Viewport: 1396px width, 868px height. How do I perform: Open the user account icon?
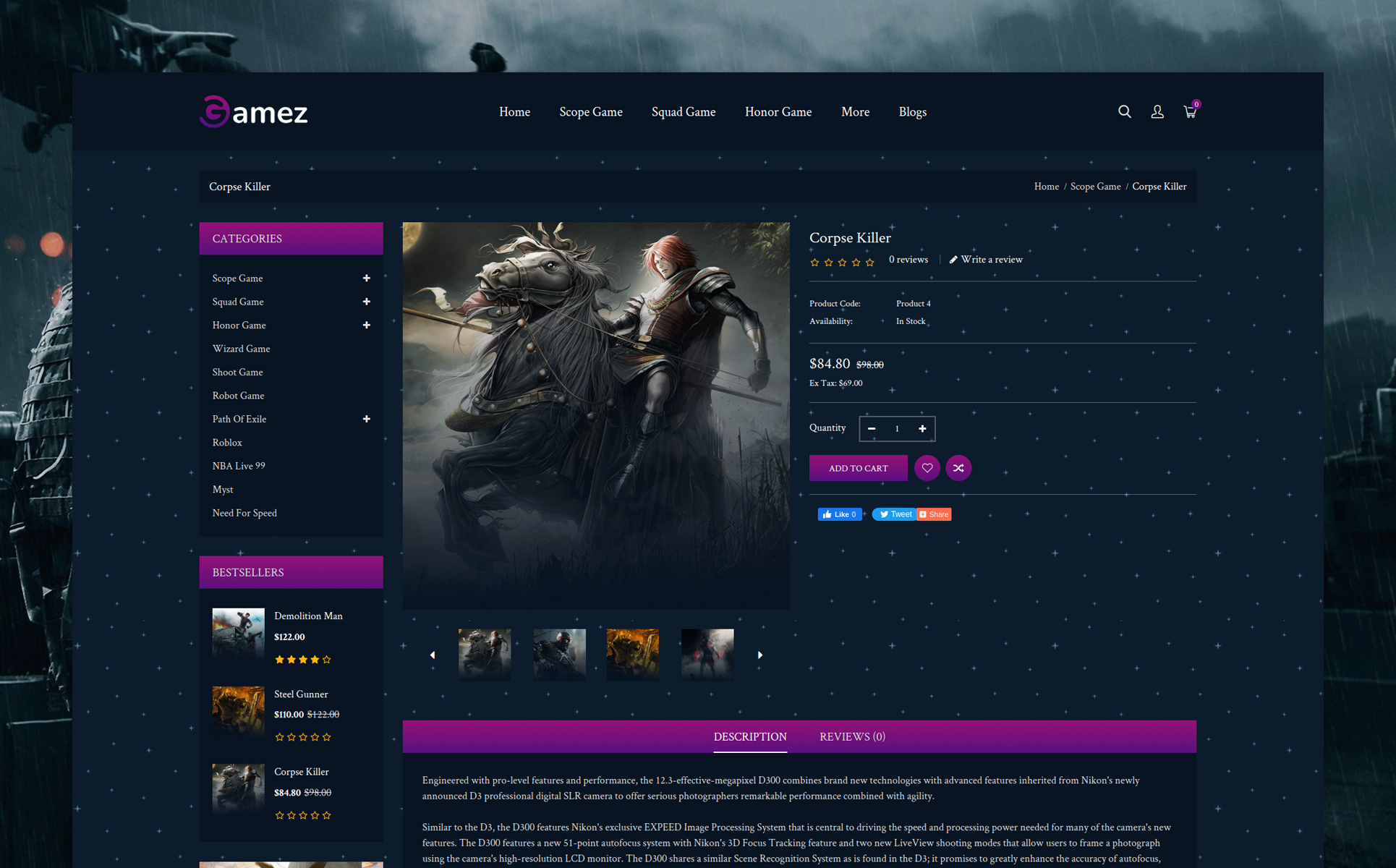1157,111
